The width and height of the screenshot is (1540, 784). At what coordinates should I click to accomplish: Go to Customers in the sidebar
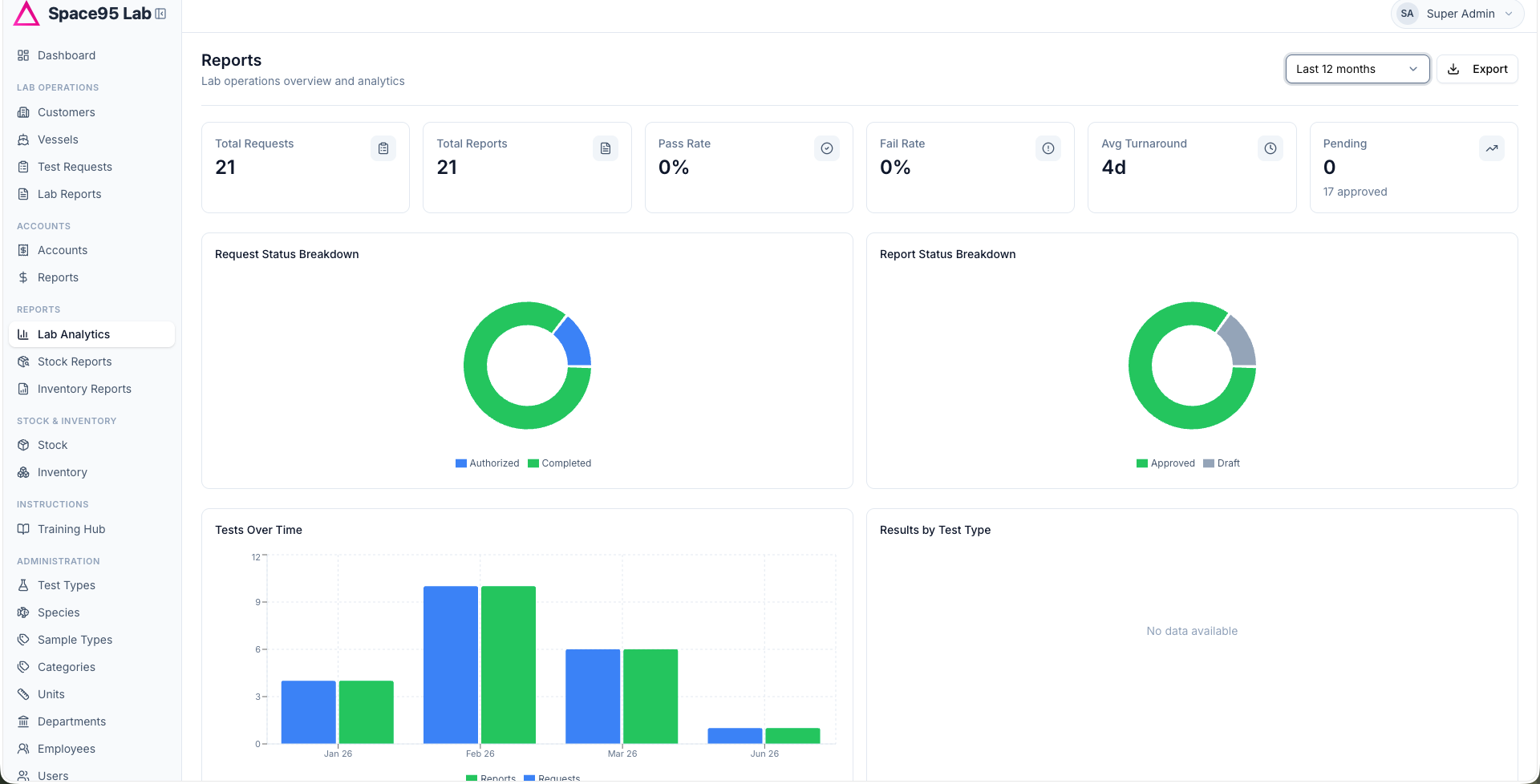coord(91,112)
